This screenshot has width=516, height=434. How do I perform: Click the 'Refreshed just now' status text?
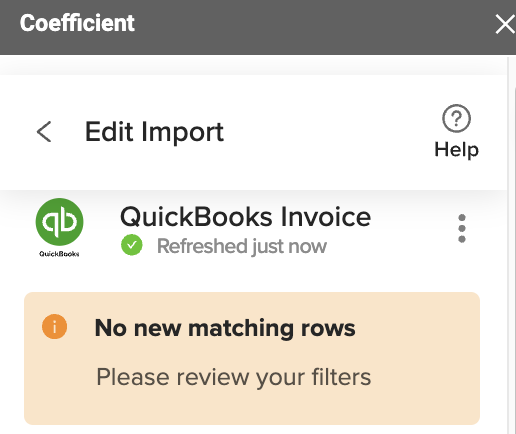click(242, 246)
